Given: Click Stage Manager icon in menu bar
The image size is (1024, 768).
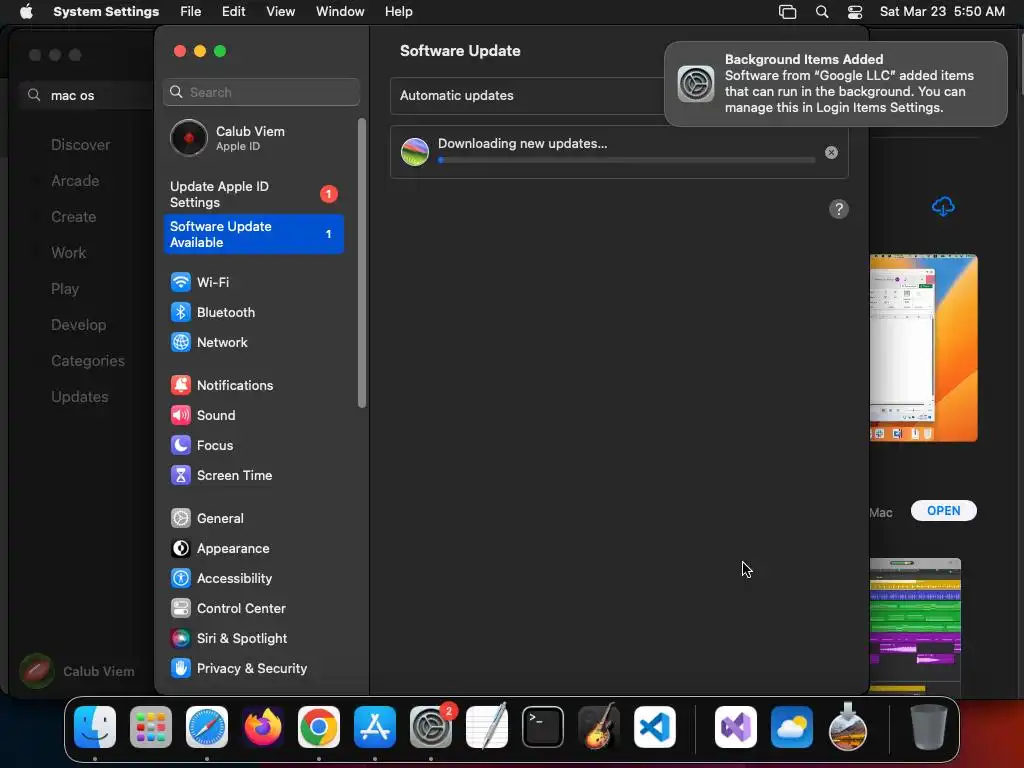Looking at the screenshot, I should 788,12.
